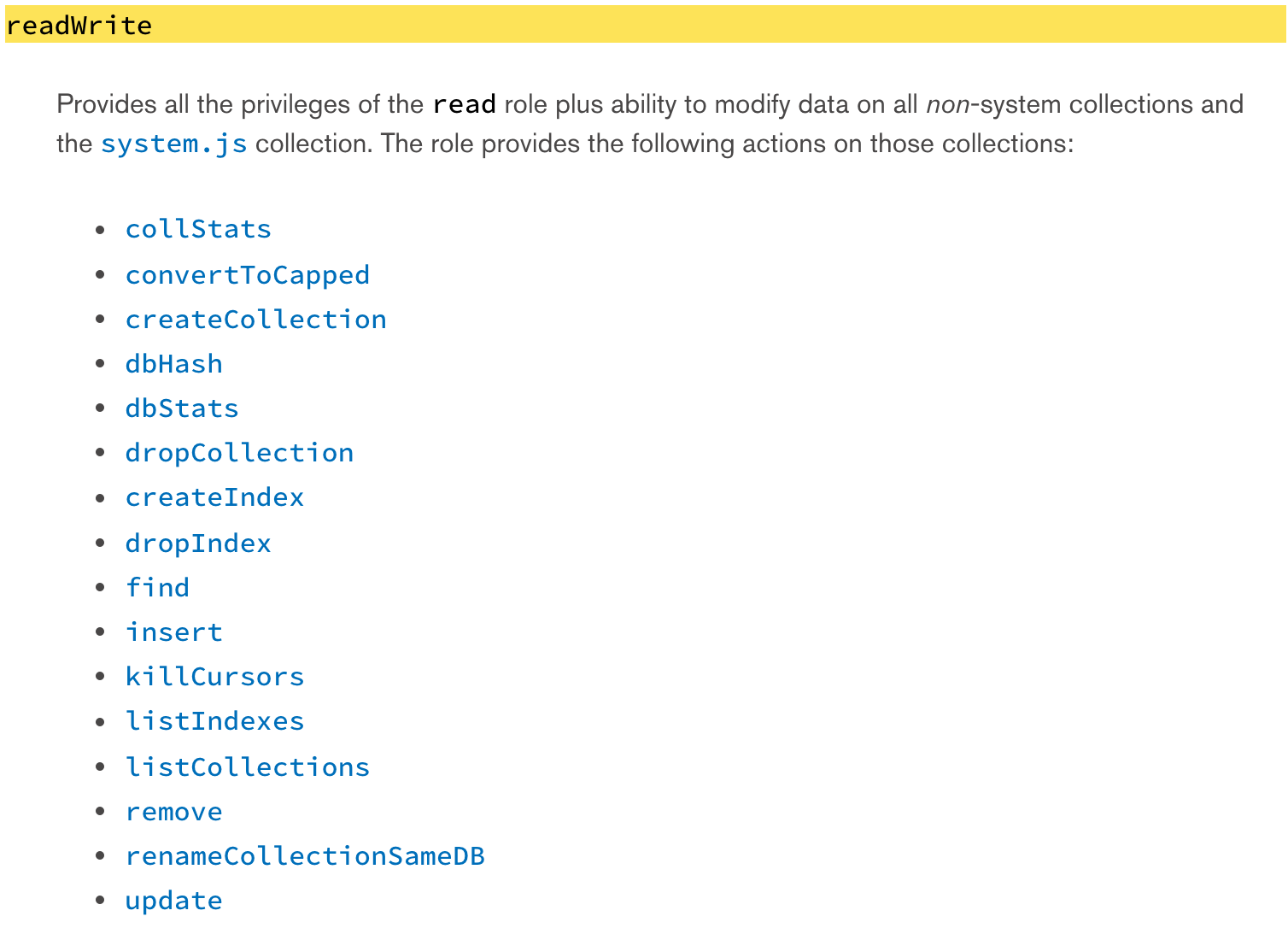Image resolution: width=1288 pixels, height=928 pixels.
Task: Click the createIndex action link
Action: (214, 497)
